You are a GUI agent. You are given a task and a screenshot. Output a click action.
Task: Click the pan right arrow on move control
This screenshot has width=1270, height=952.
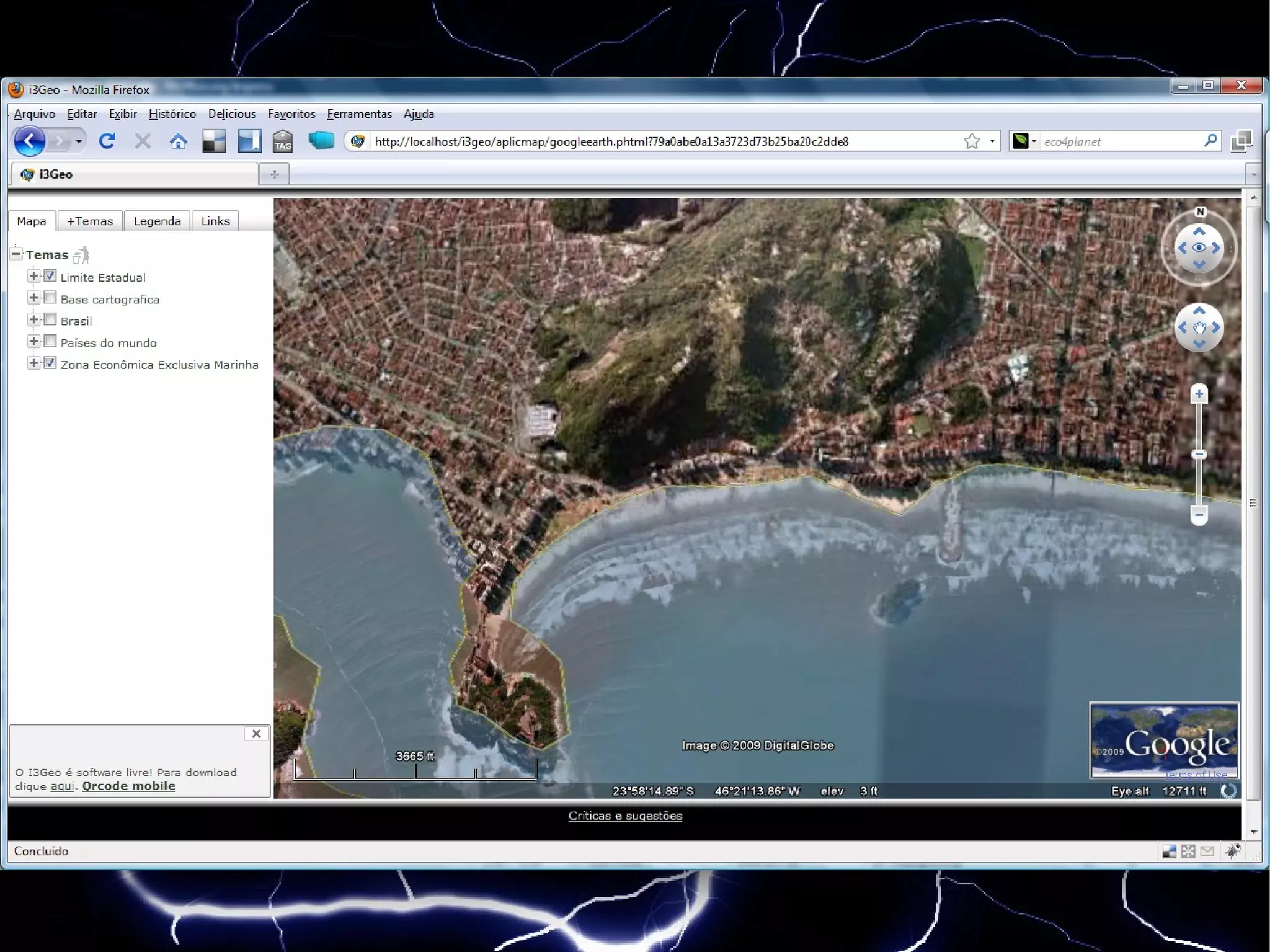click(1215, 327)
